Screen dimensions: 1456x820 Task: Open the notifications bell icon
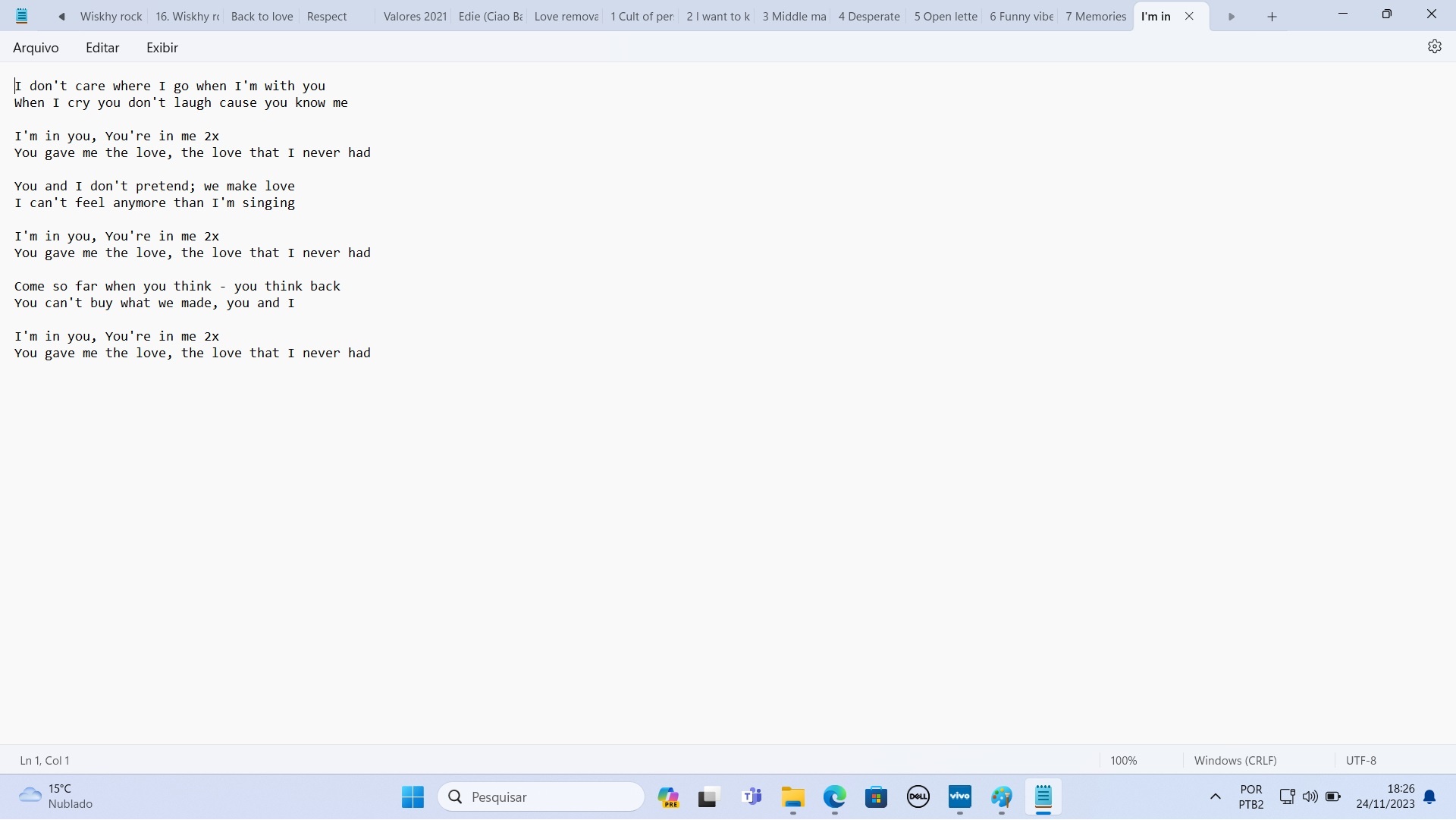click(1429, 797)
